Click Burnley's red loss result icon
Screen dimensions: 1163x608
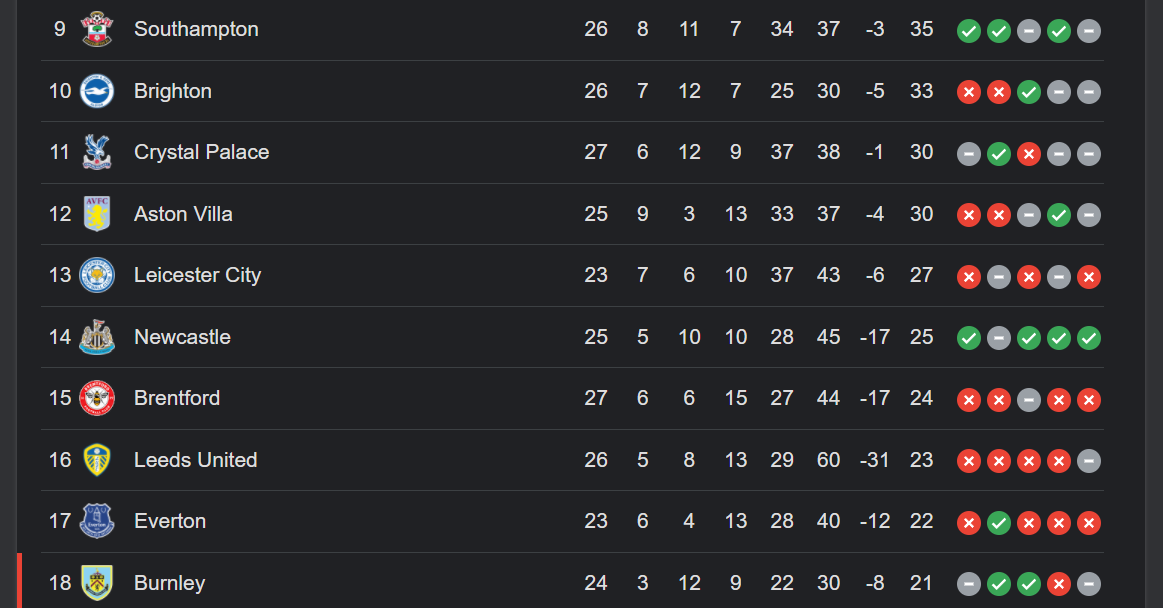point(1058,584)
